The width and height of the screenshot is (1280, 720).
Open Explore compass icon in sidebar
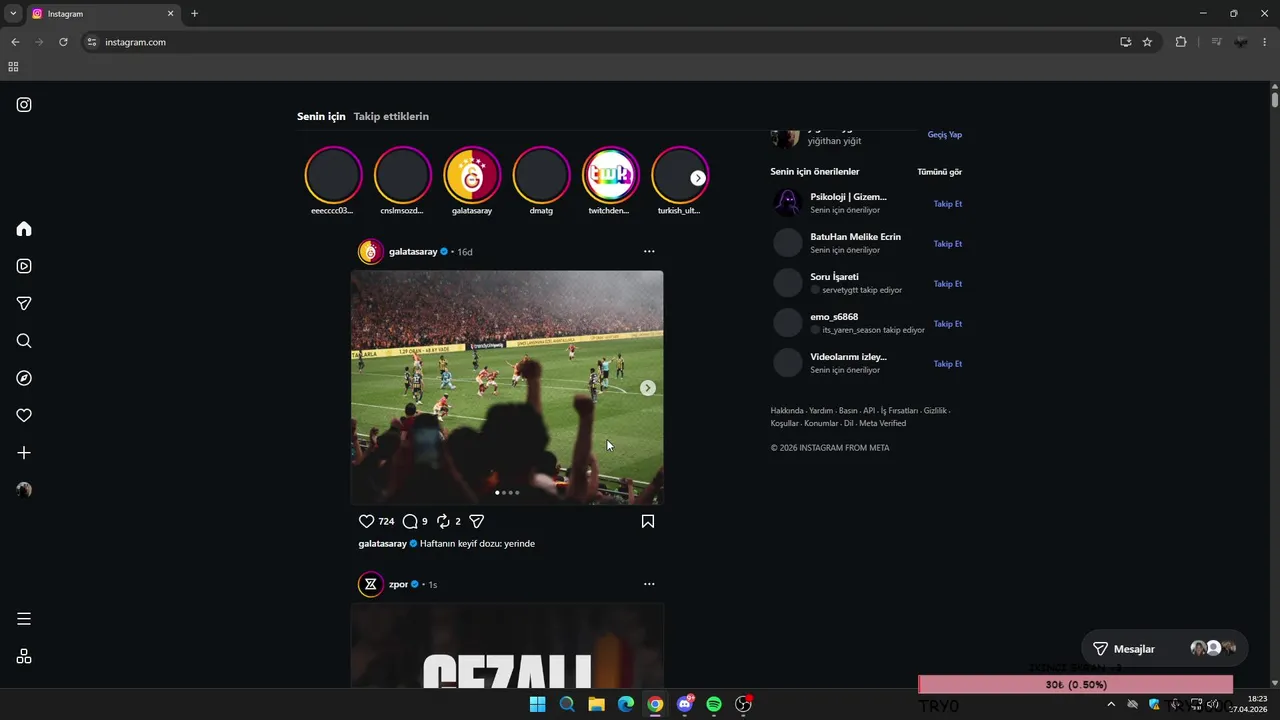[24, 378]
